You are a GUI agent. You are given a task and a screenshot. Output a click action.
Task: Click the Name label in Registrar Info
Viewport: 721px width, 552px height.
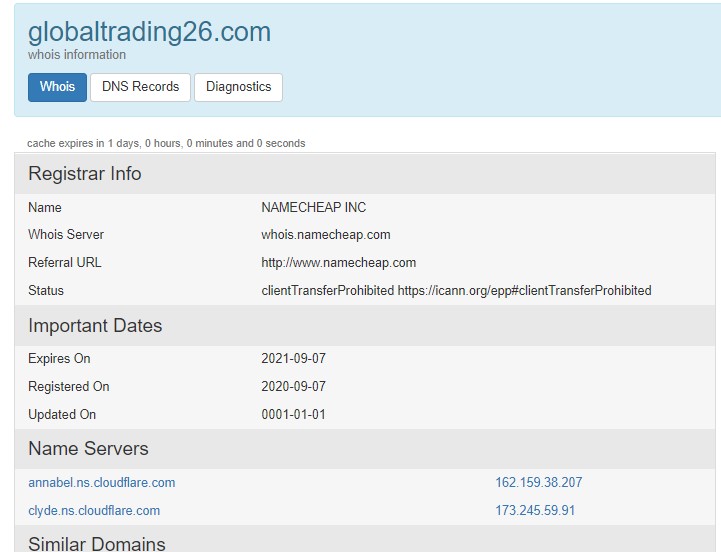pos(45,207)
